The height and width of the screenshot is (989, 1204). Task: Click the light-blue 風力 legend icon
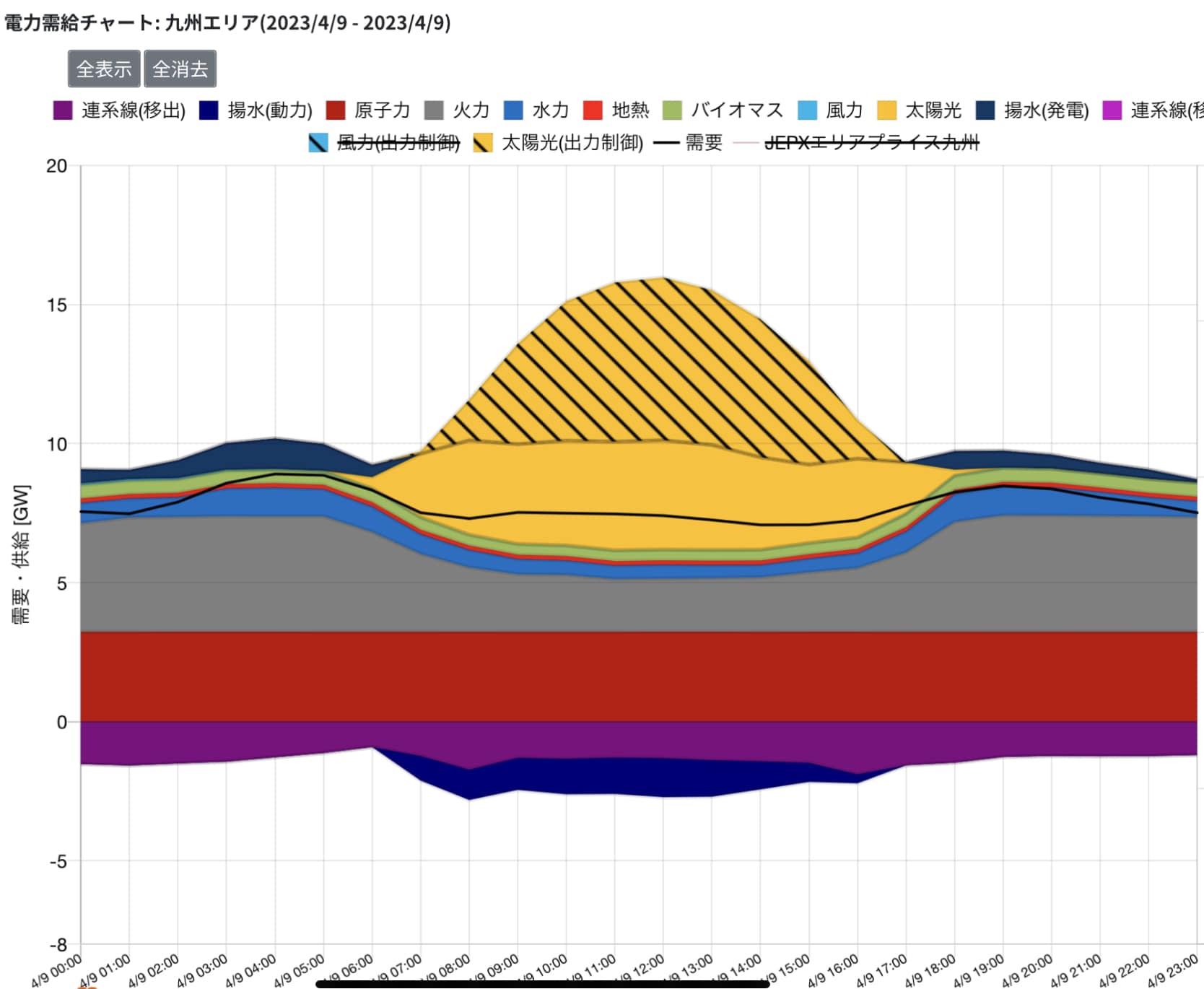(807, 110)
